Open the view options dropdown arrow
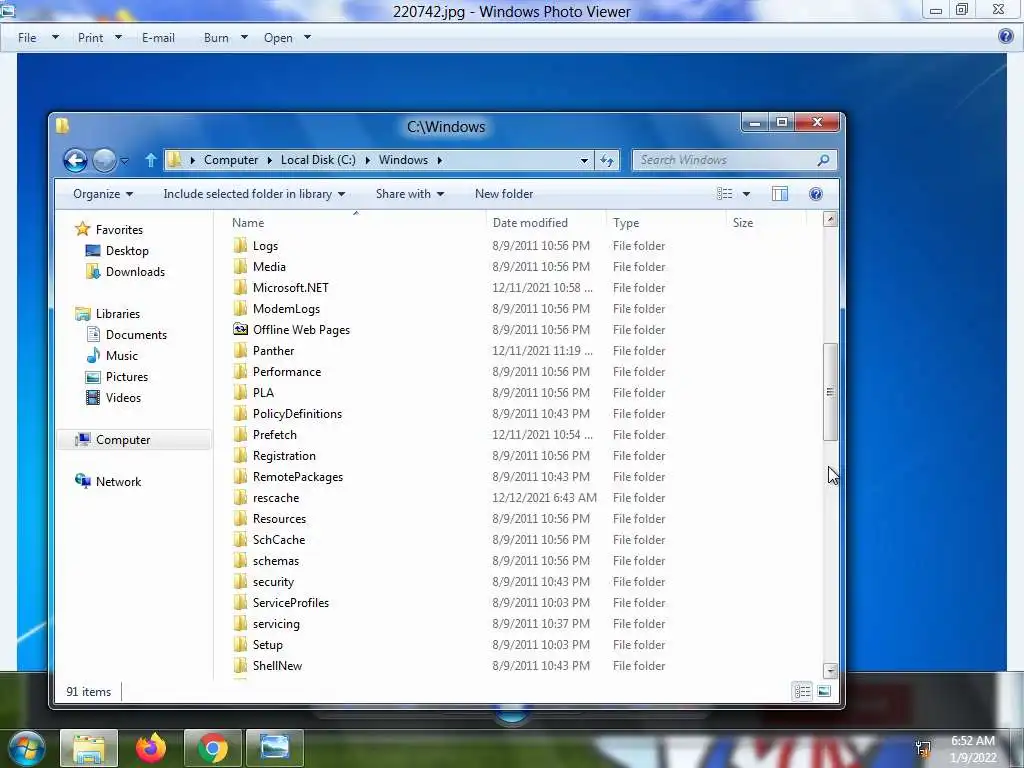The height and width of the screenshot is (768, 1024). [746, 194]
